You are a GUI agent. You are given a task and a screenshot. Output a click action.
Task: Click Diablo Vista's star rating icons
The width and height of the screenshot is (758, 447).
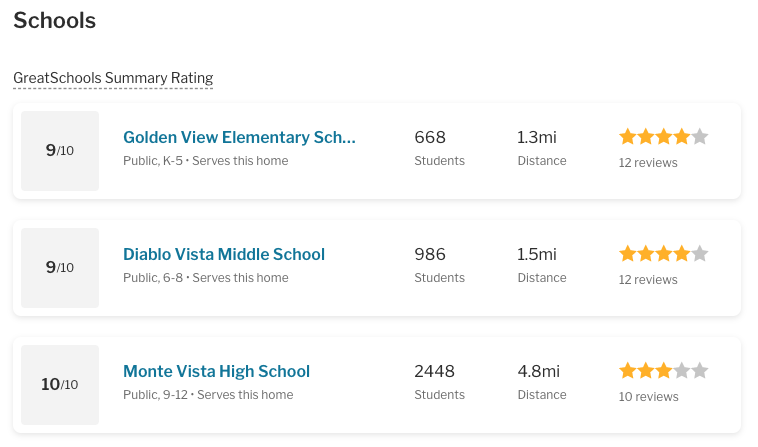(x=663, y=254)
